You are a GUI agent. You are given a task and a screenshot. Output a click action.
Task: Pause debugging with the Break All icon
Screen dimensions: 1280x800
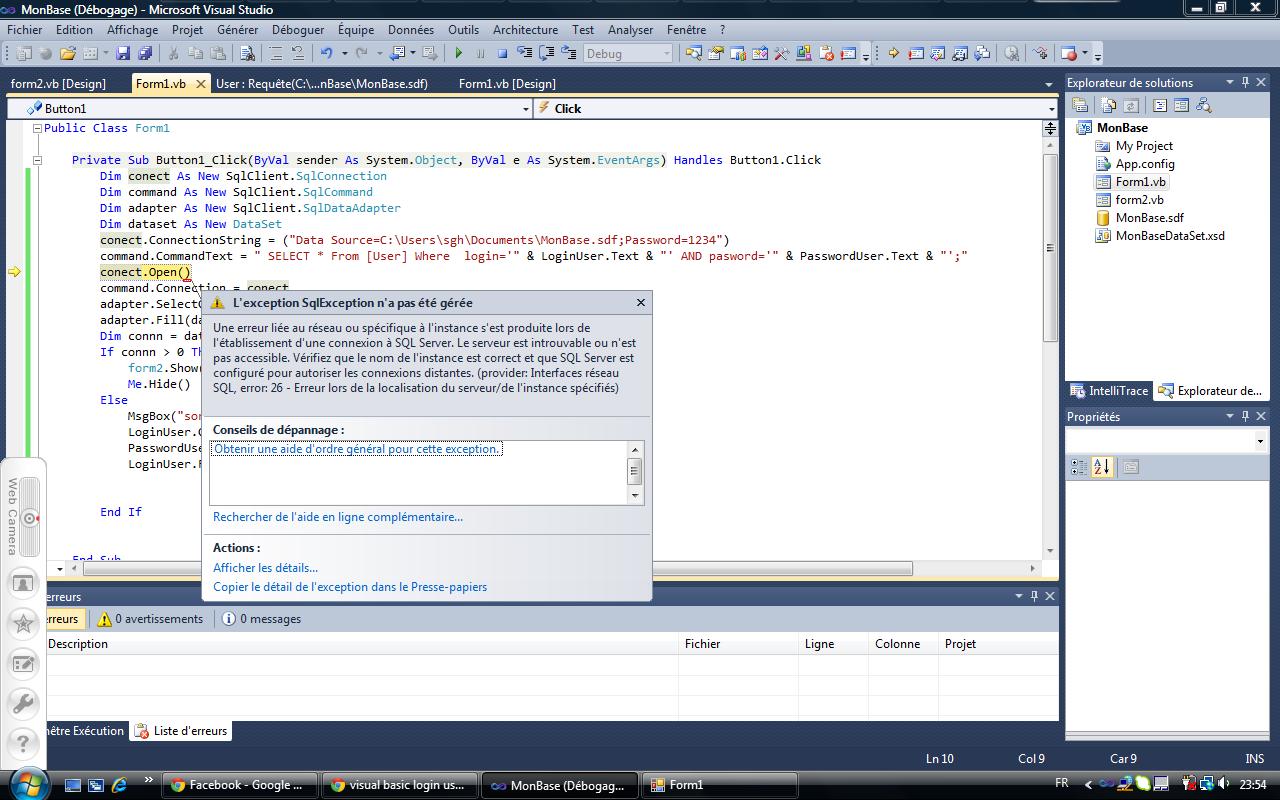(480, 53)
